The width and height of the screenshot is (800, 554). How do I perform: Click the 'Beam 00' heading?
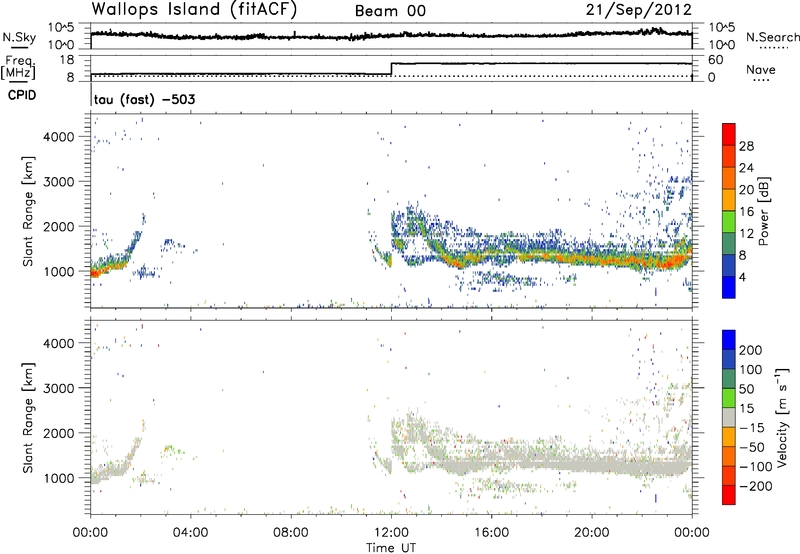click(x=390, y=11)
